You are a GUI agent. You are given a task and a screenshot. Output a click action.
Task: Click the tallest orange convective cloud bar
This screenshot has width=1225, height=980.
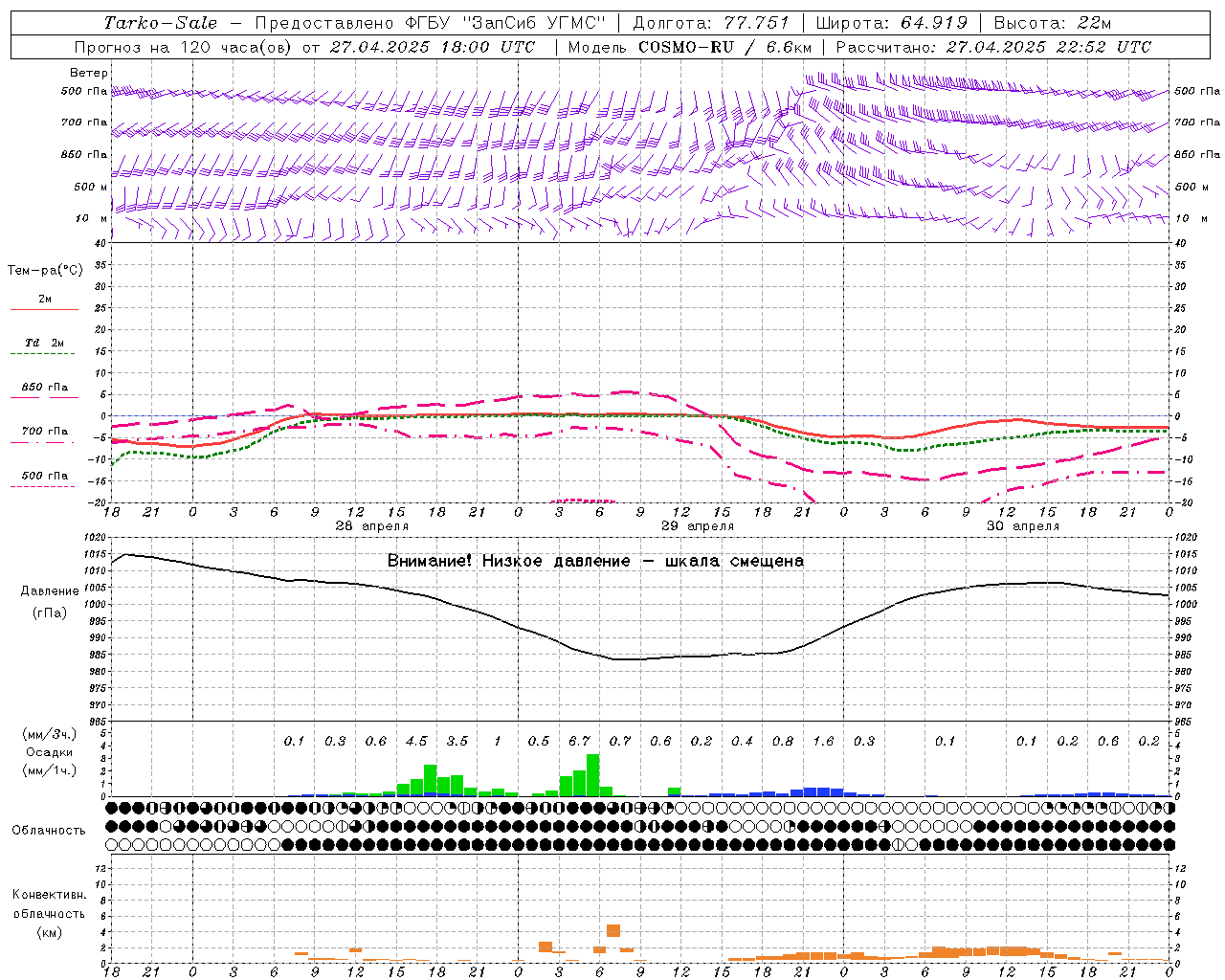613,930
